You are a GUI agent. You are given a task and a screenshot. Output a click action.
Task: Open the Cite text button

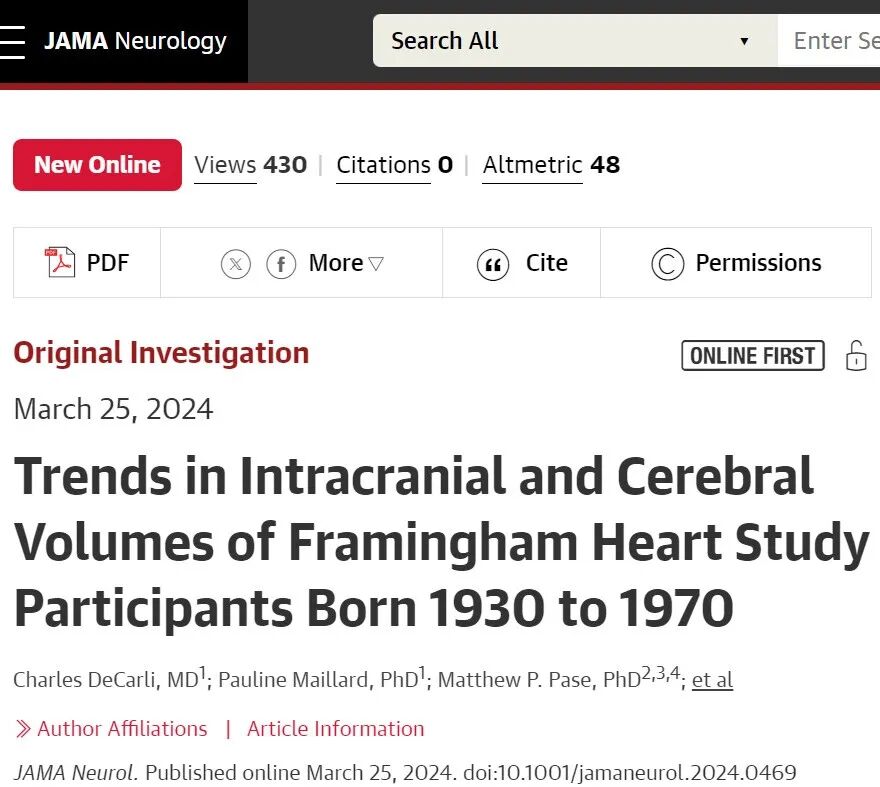click(x=547, y=263)
